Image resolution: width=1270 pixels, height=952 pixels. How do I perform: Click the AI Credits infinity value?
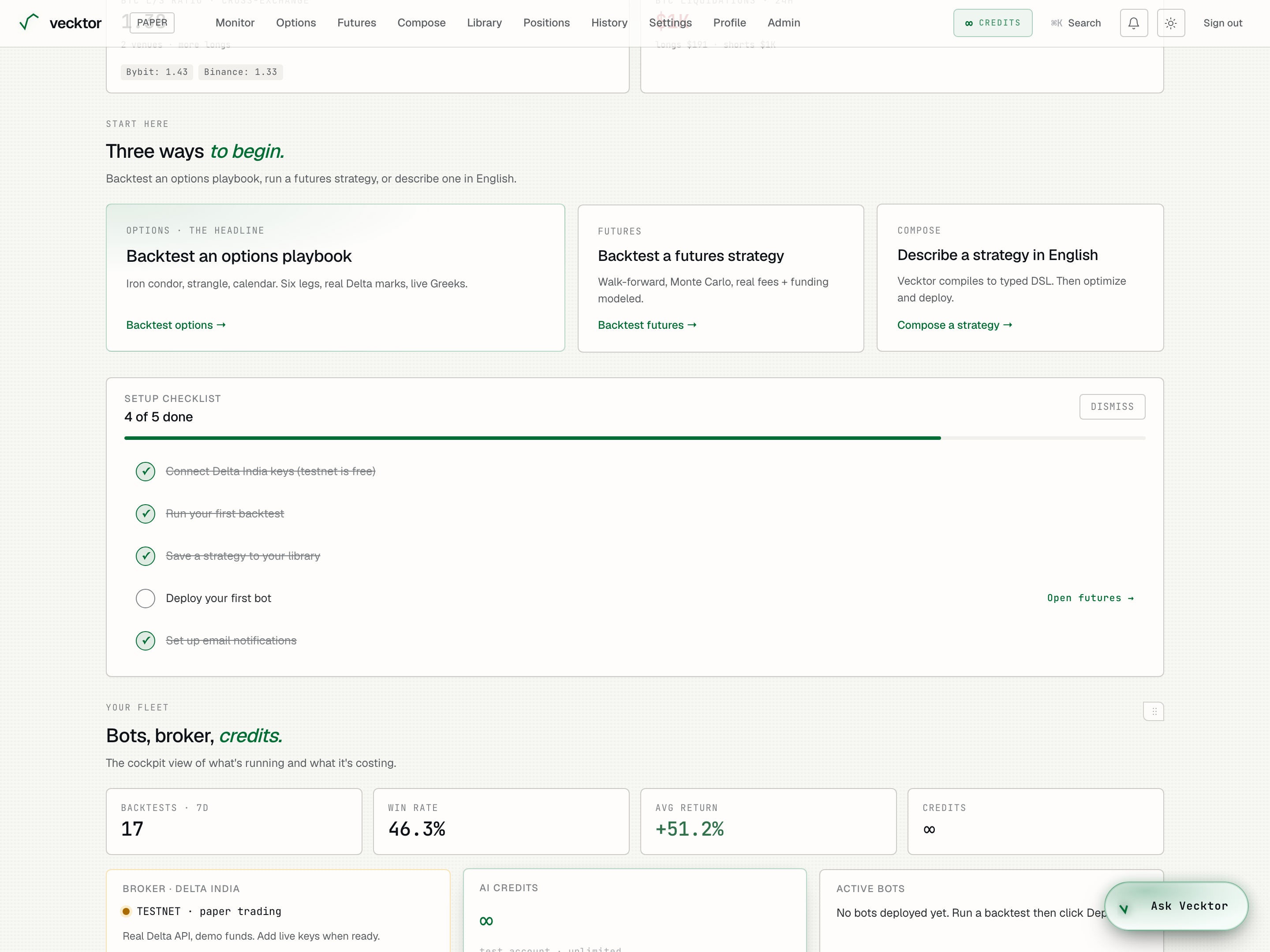tap(486, 921)
